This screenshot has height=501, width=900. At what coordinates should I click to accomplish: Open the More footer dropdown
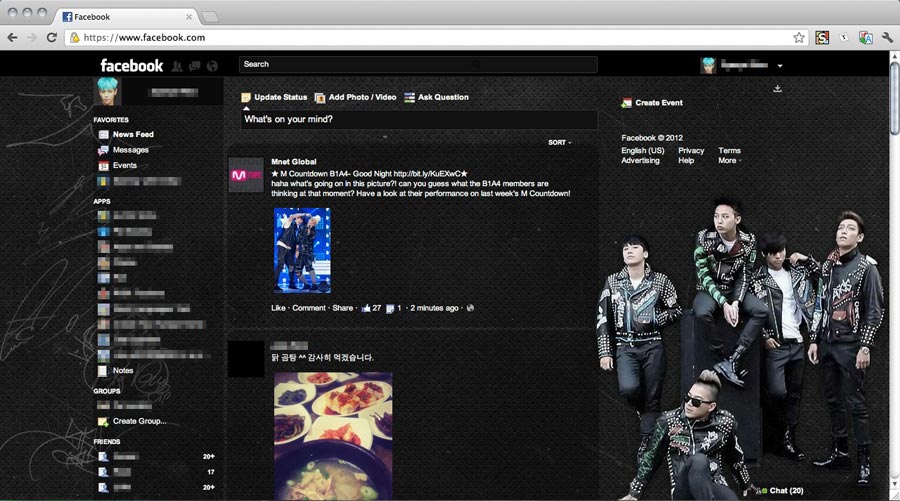(729, 161)
